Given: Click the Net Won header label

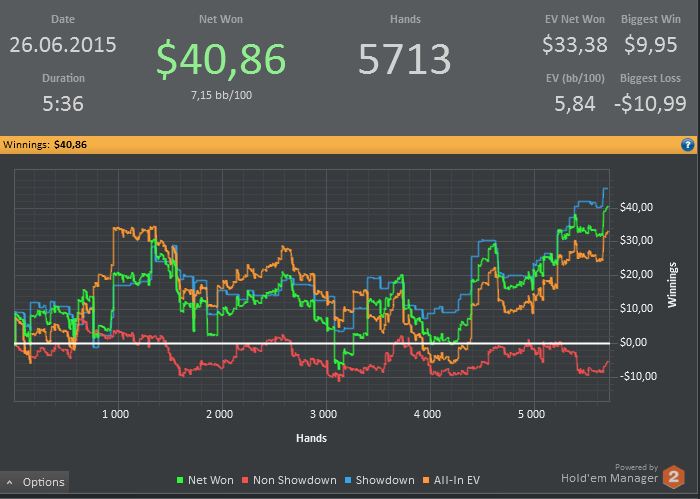Looking at the screenshot, I should [x=221, y=19].
